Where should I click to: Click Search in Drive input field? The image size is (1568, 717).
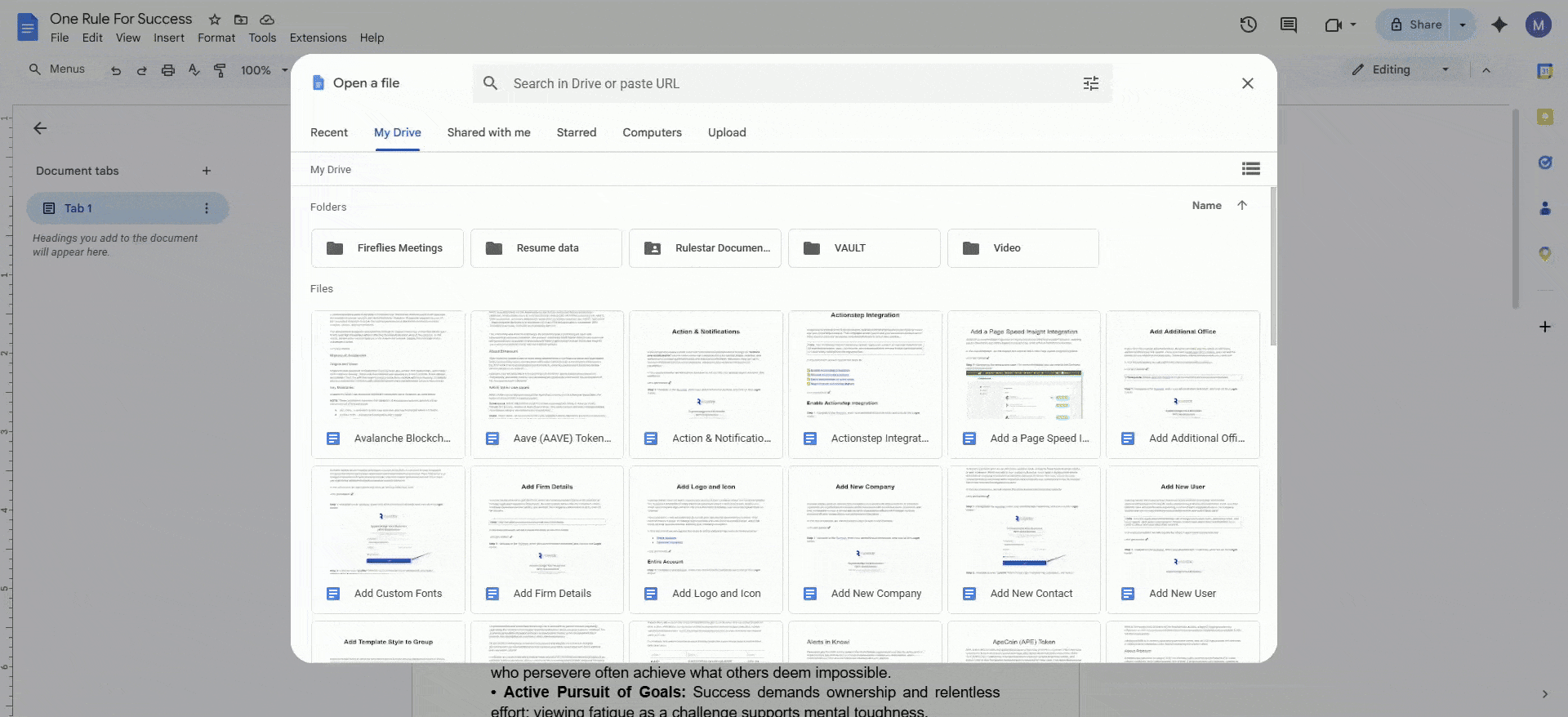792,83
